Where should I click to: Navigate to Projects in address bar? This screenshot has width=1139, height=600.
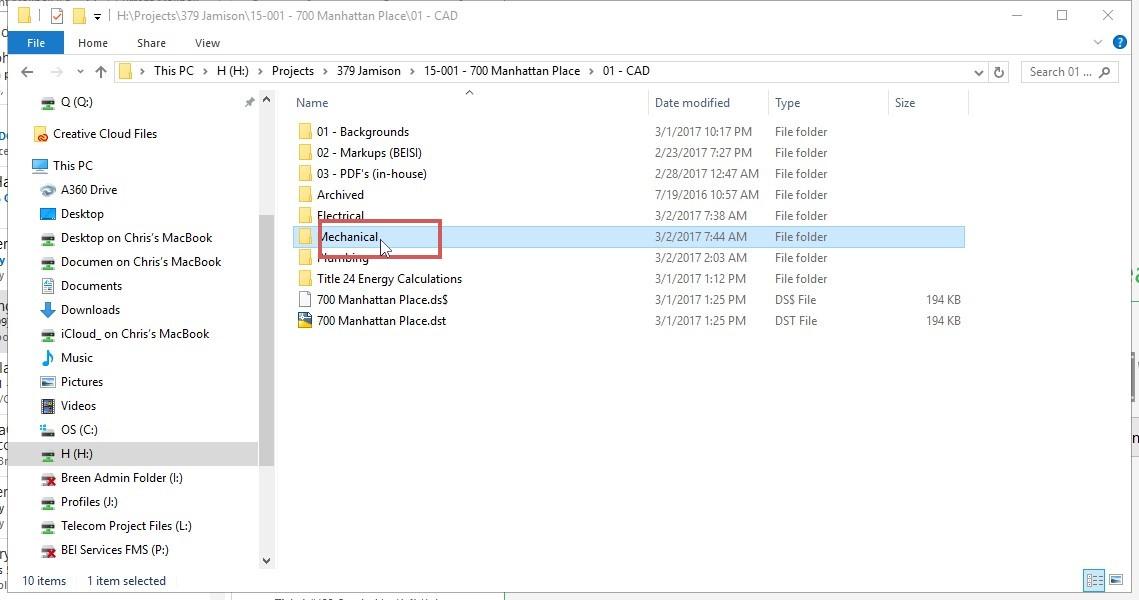pyautogui.click(x=293, y=71)
